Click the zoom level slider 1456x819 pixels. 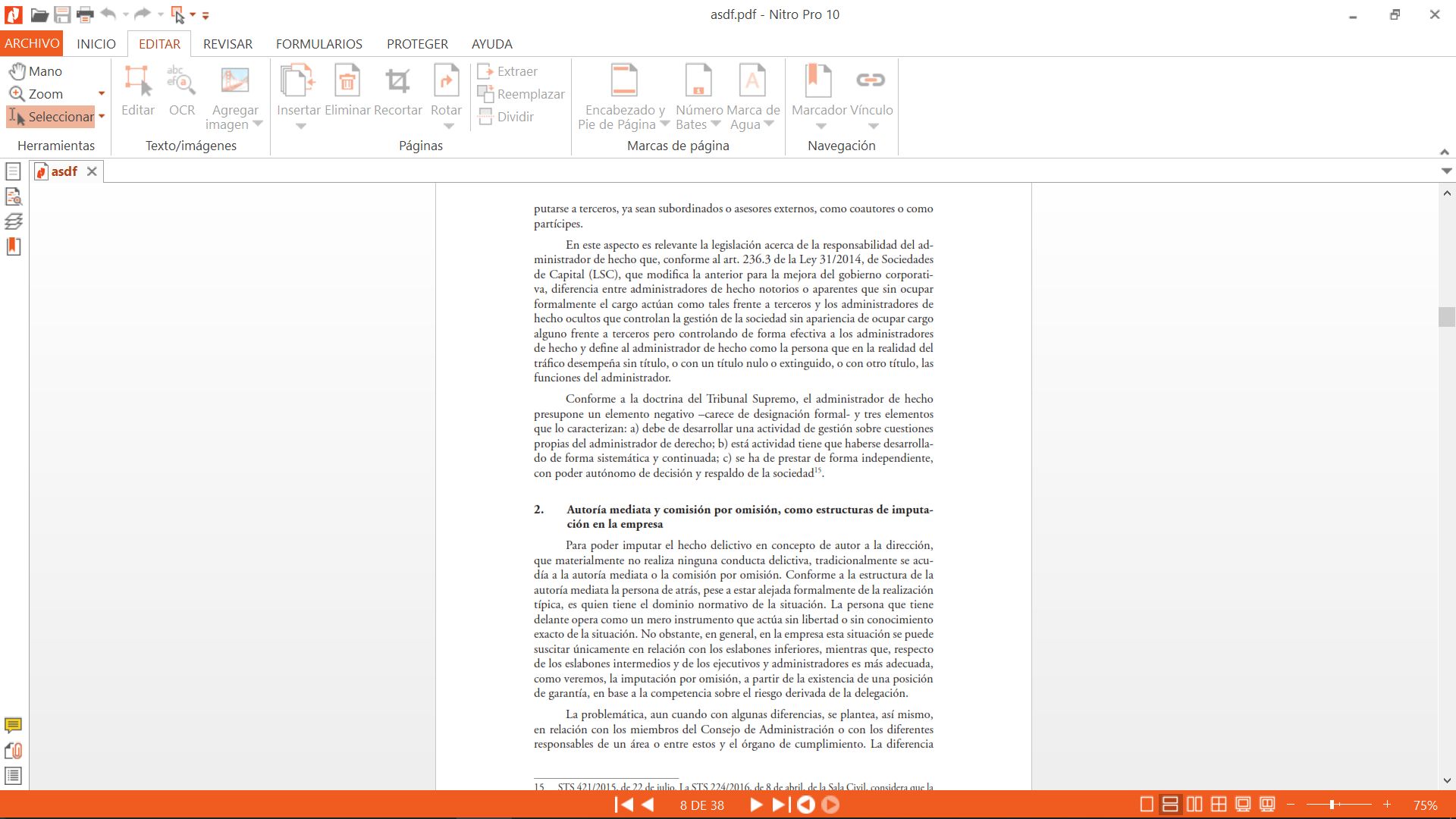(1332, 805)
